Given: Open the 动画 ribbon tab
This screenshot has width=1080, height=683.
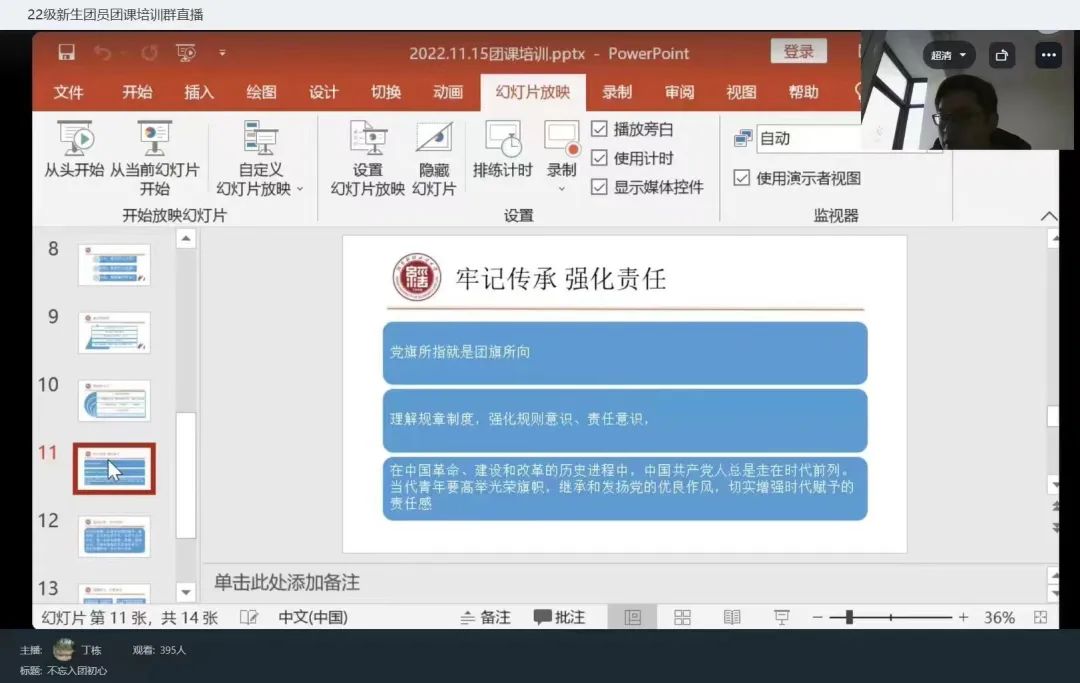Looking at the screenshot, I should tap(447, 92).
